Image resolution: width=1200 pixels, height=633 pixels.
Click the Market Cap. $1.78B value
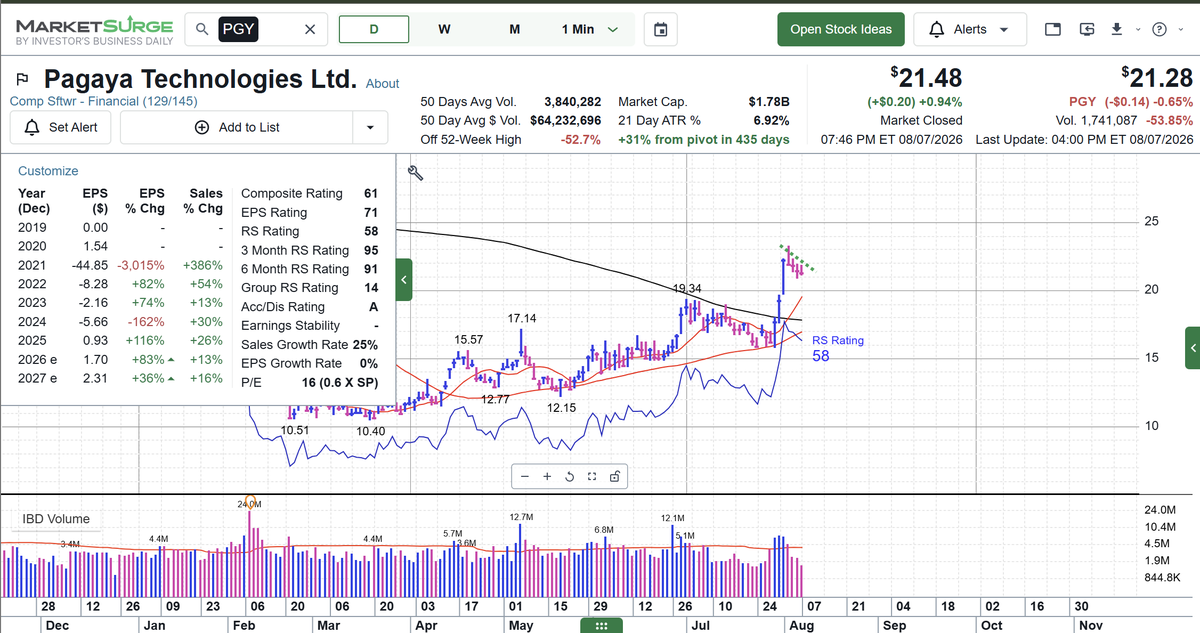pyautogui.click(x=769, y=102)
